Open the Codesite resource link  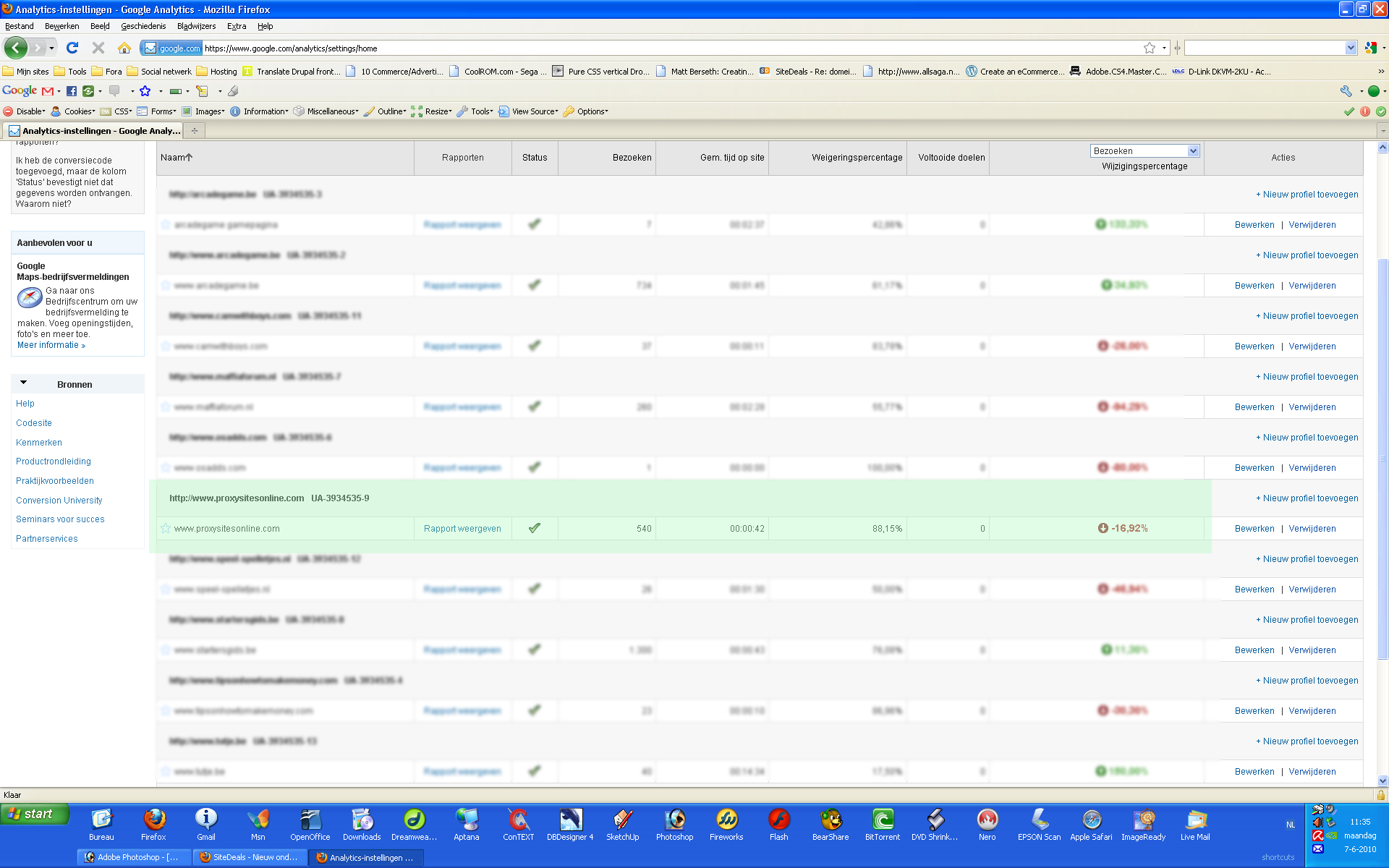click(34, 423)
